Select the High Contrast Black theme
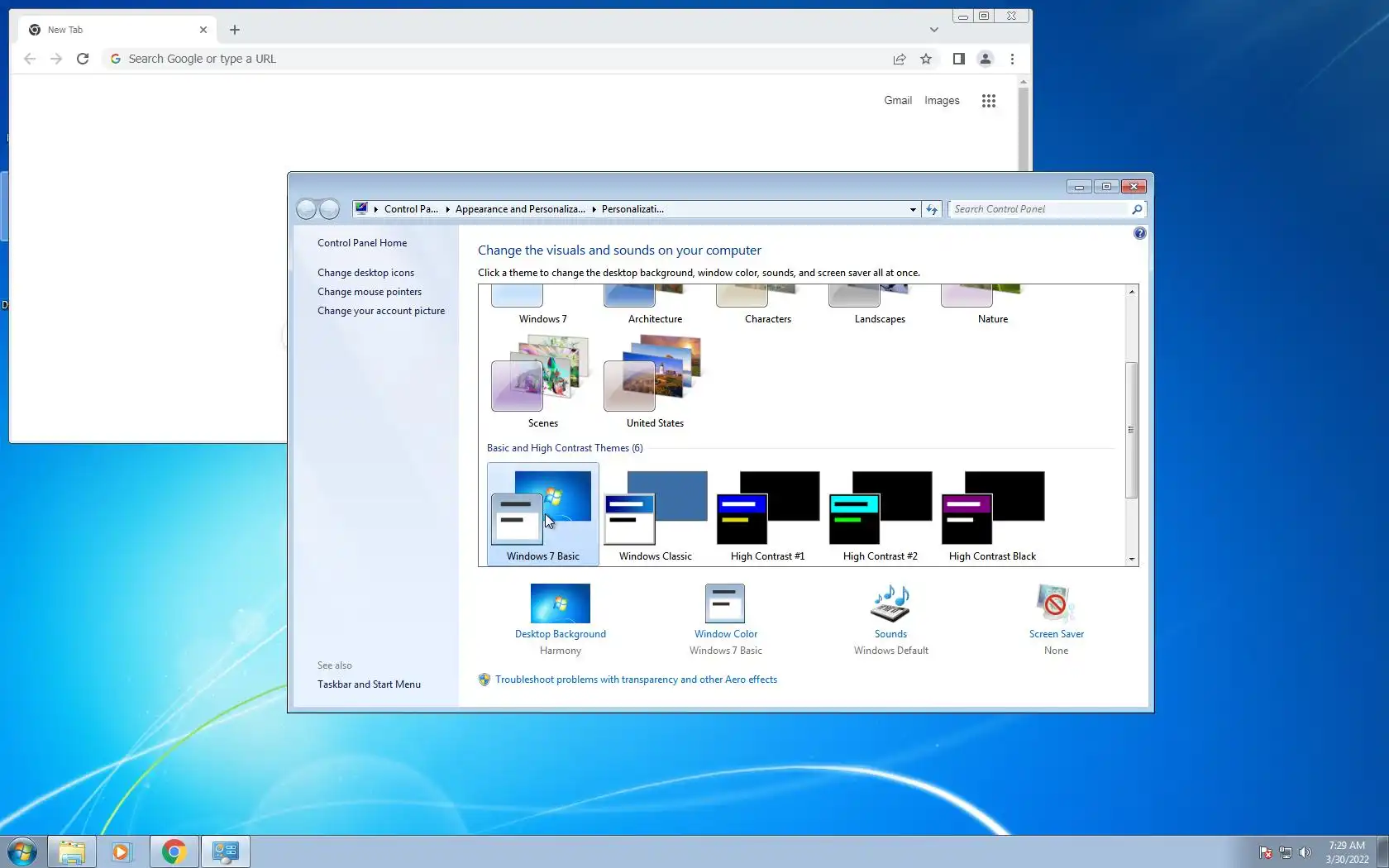 [x=992, y=514]
